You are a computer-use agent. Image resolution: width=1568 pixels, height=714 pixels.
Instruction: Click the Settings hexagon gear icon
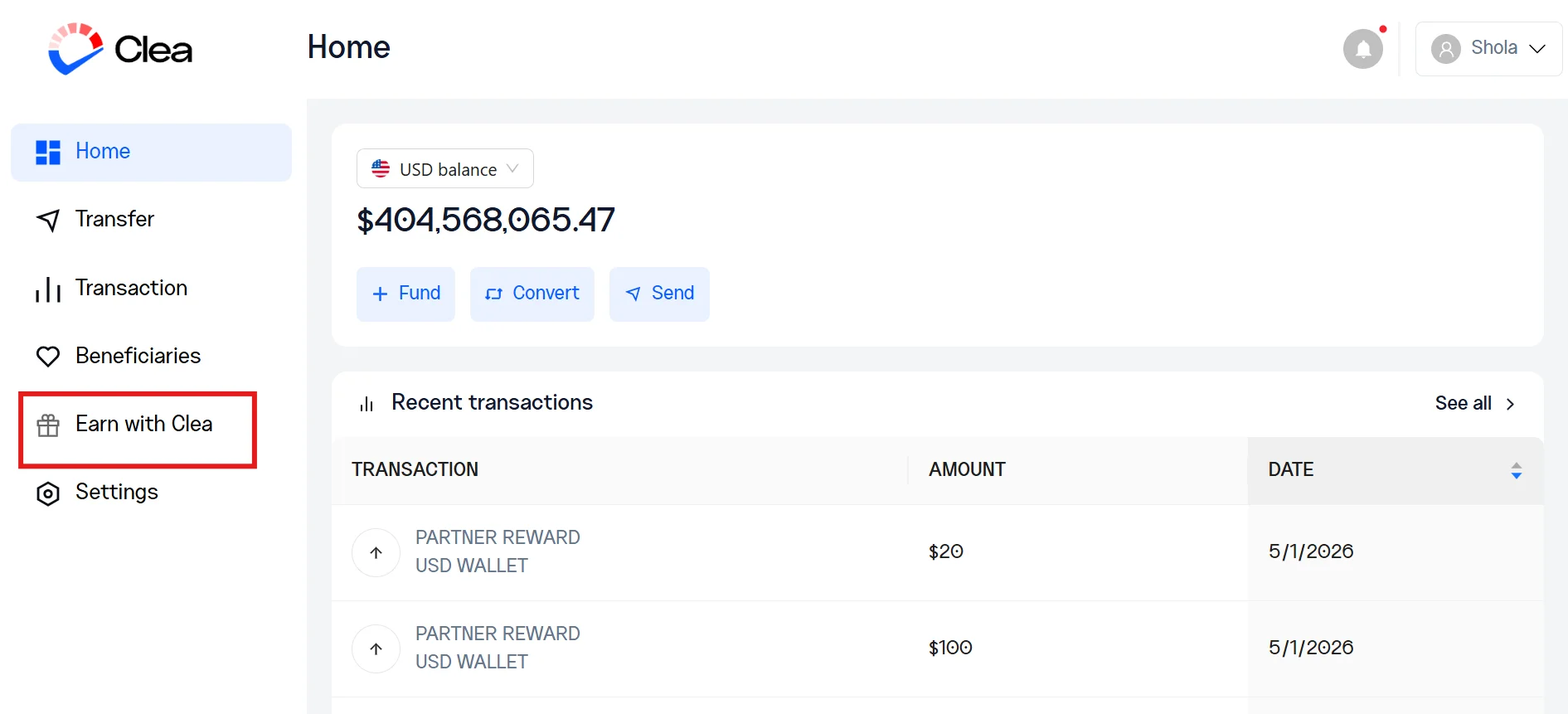point(48,494)
